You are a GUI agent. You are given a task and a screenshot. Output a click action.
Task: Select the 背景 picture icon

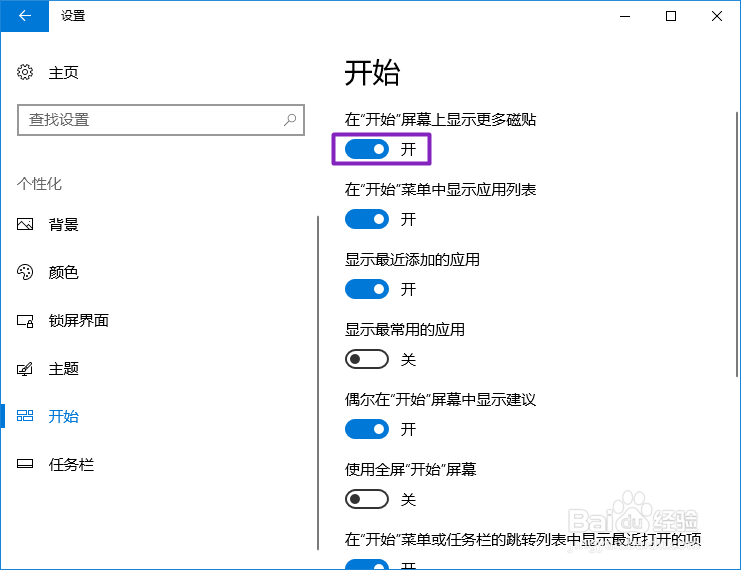(x=25, y=224)
